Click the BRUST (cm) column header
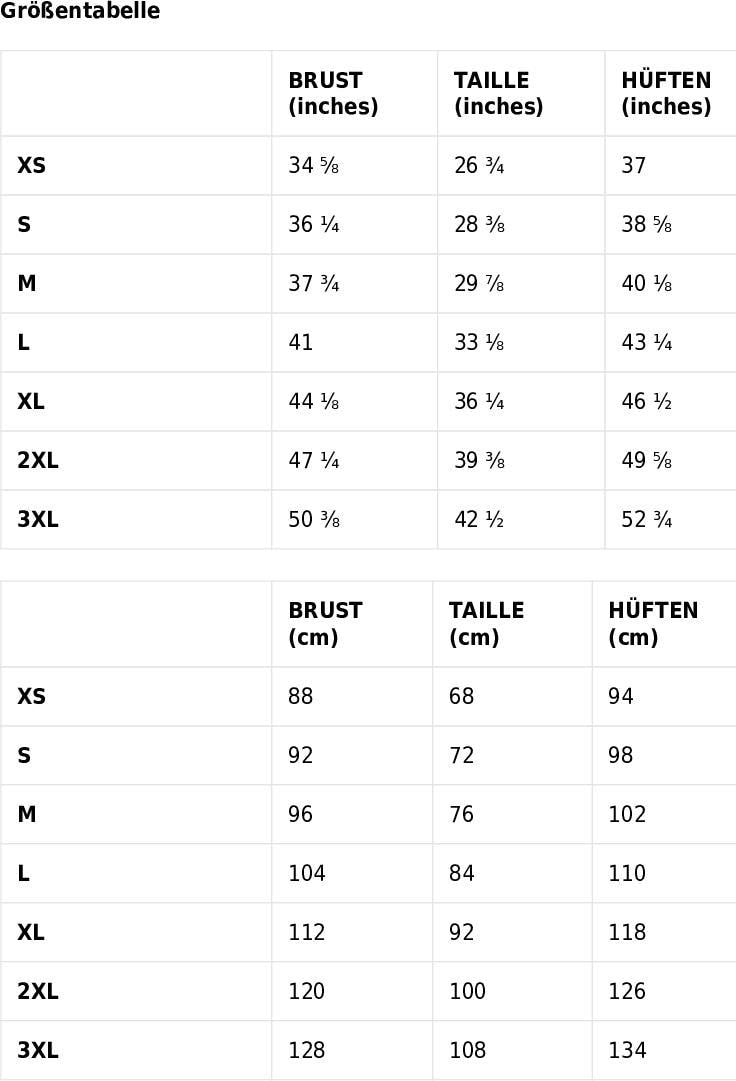 [325, 624]
